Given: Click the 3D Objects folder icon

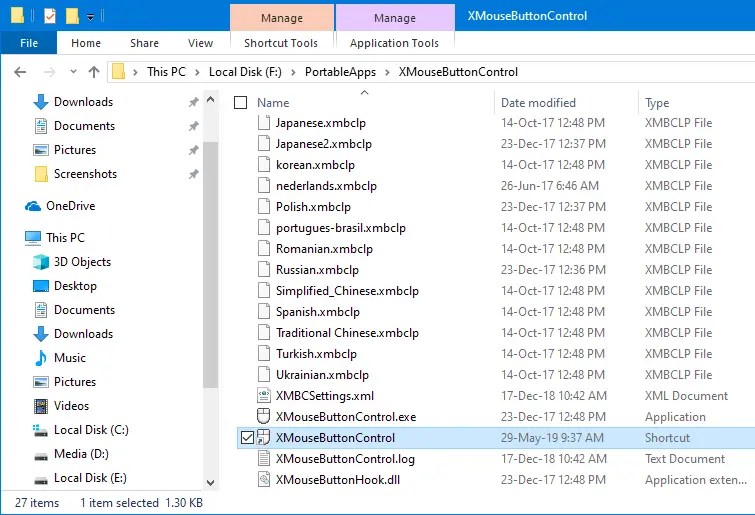Looking at the screenshot, I should tap(41, 262).
